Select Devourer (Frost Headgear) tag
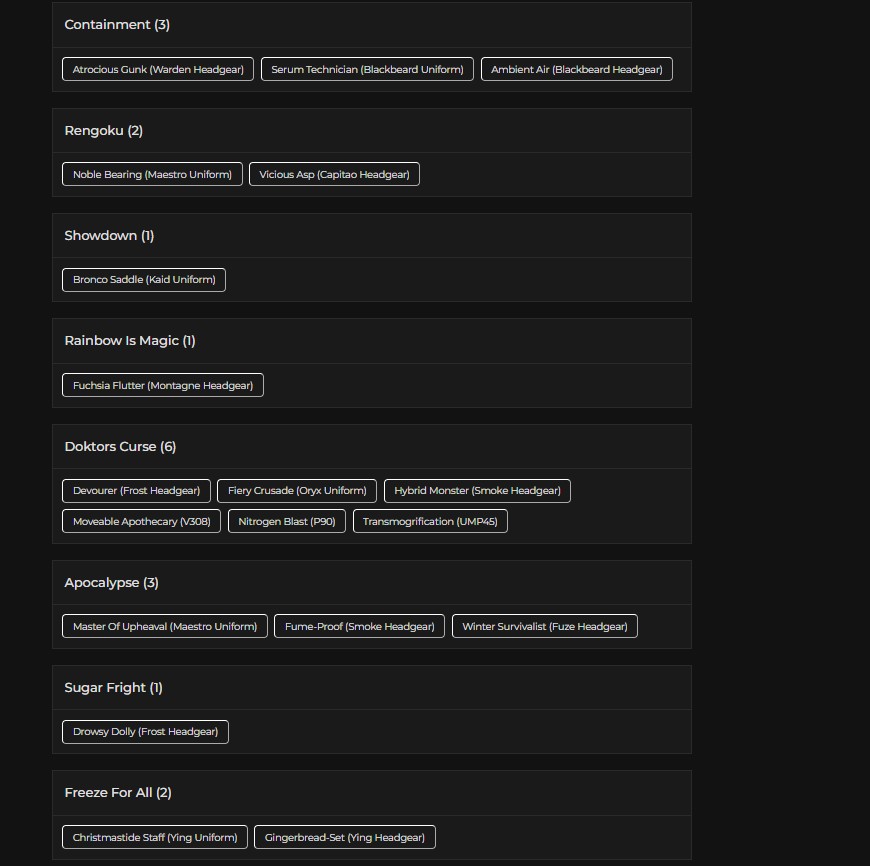870x866 pixels. click(x=136, y=490)
